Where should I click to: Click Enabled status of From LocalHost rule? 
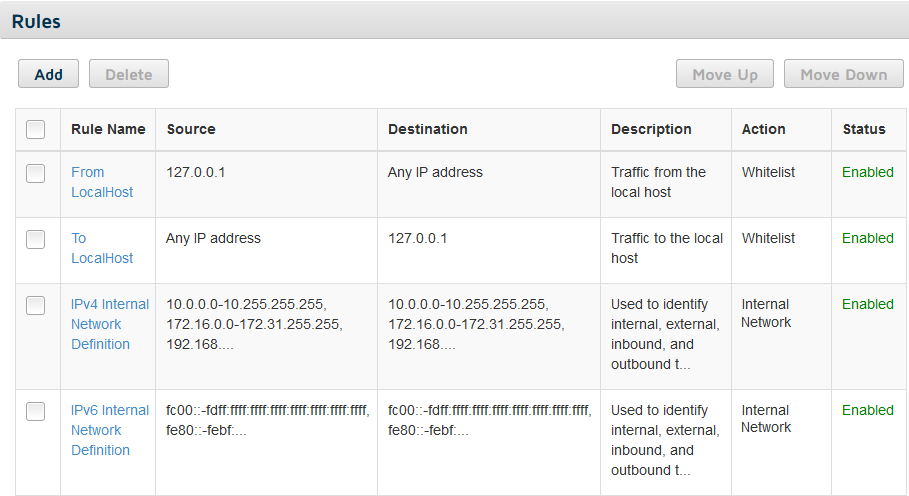867,172
